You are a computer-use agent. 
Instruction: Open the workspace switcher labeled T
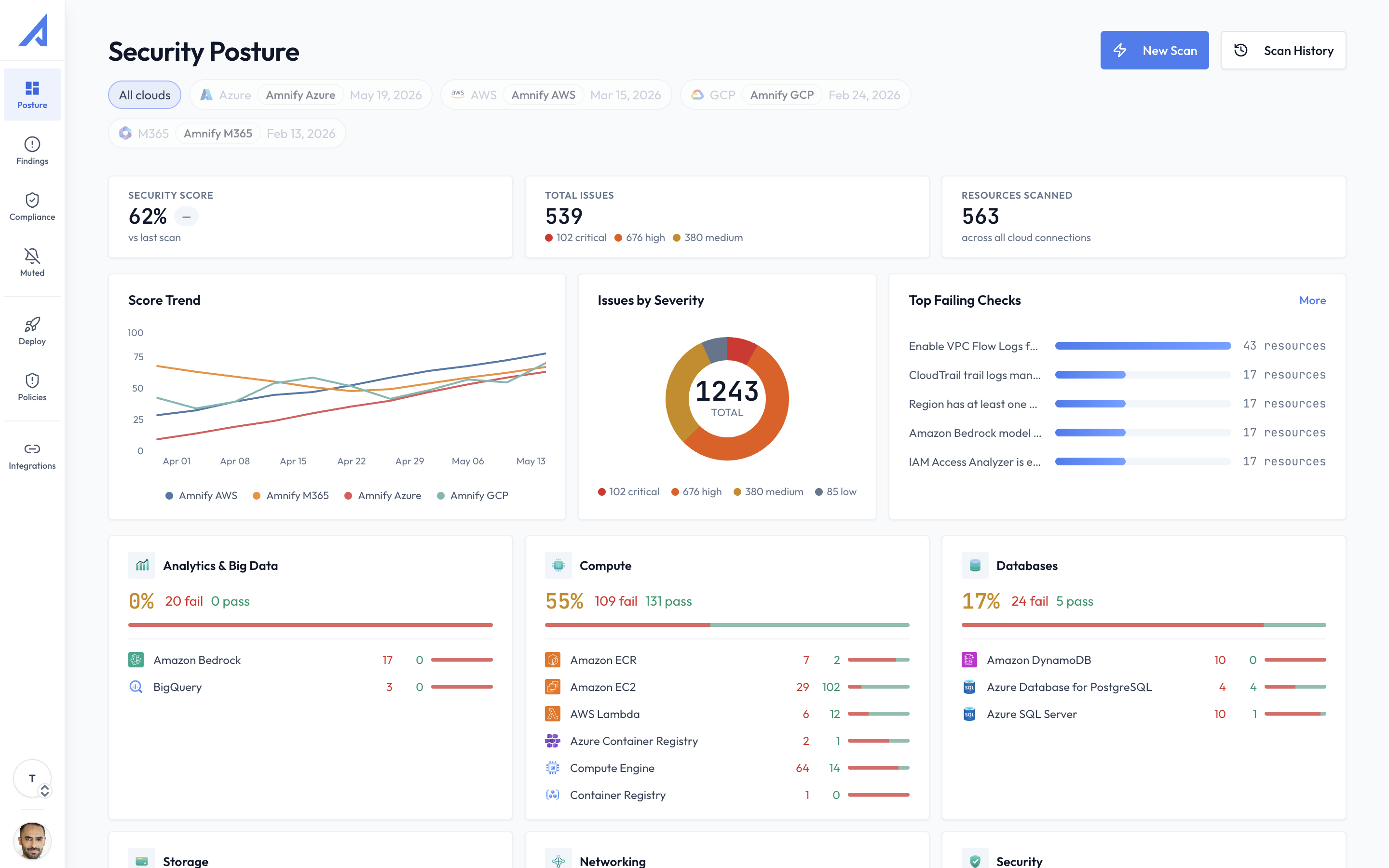[x=32, y=778]
